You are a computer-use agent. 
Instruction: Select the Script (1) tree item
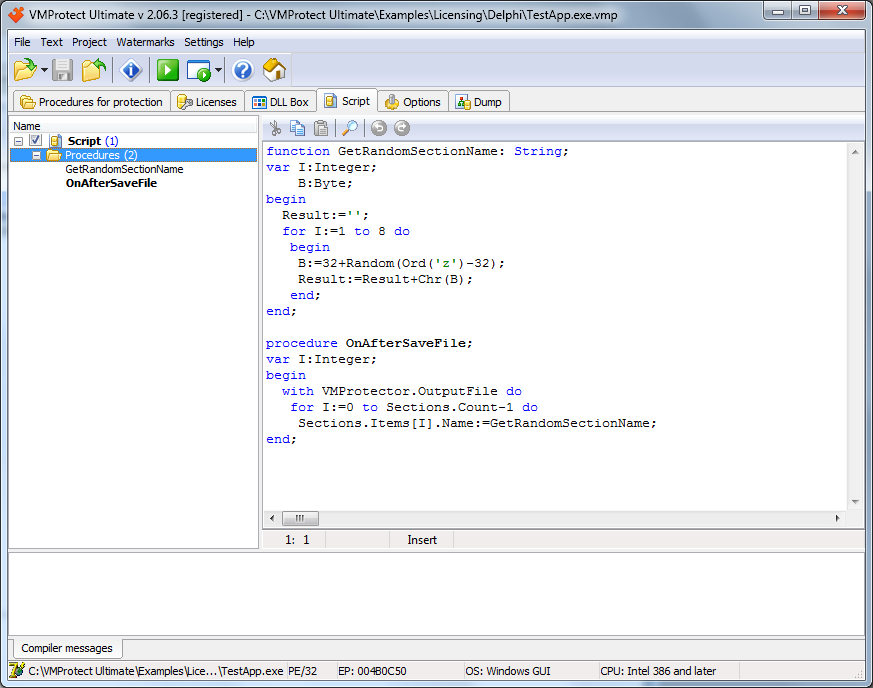(93, 141)
